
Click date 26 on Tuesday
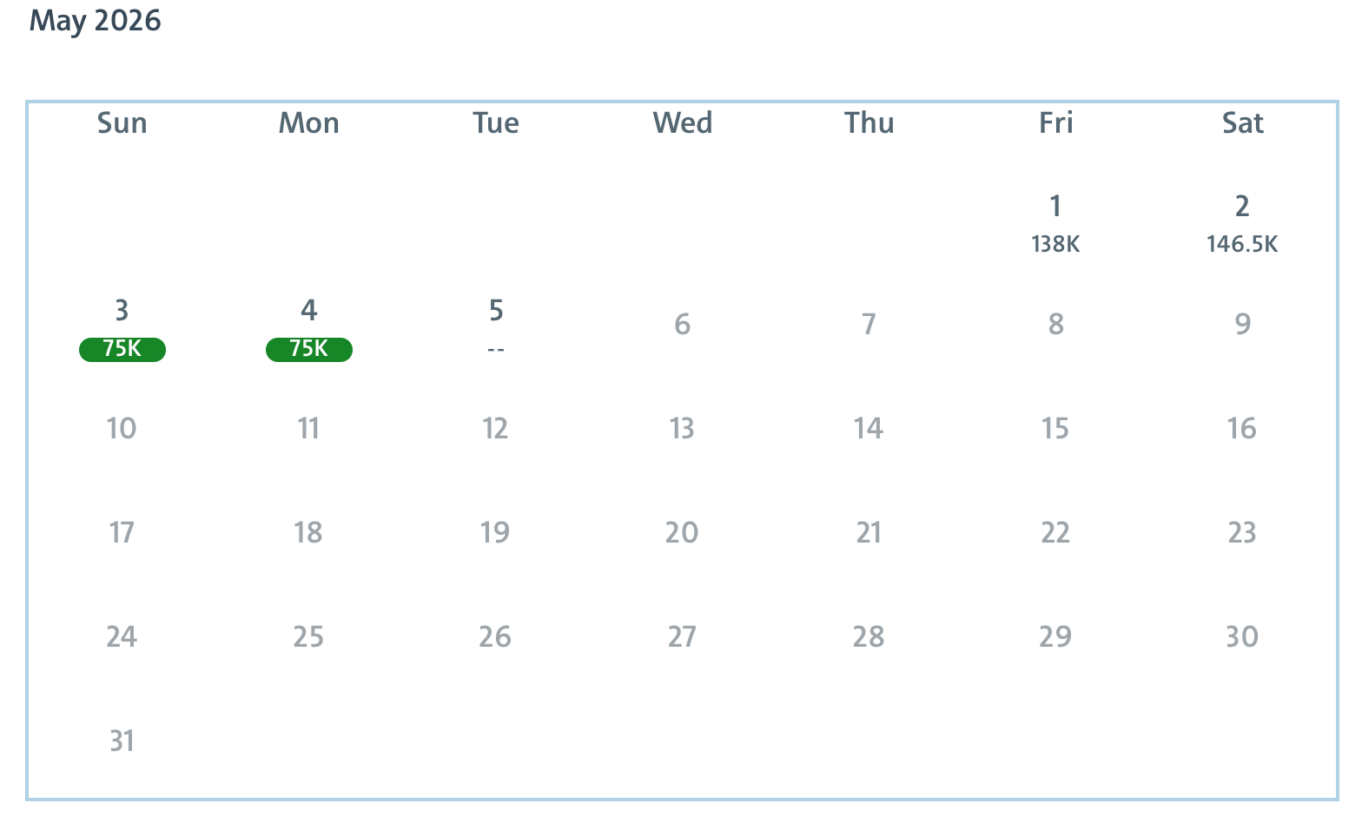(x=496, y=636)
